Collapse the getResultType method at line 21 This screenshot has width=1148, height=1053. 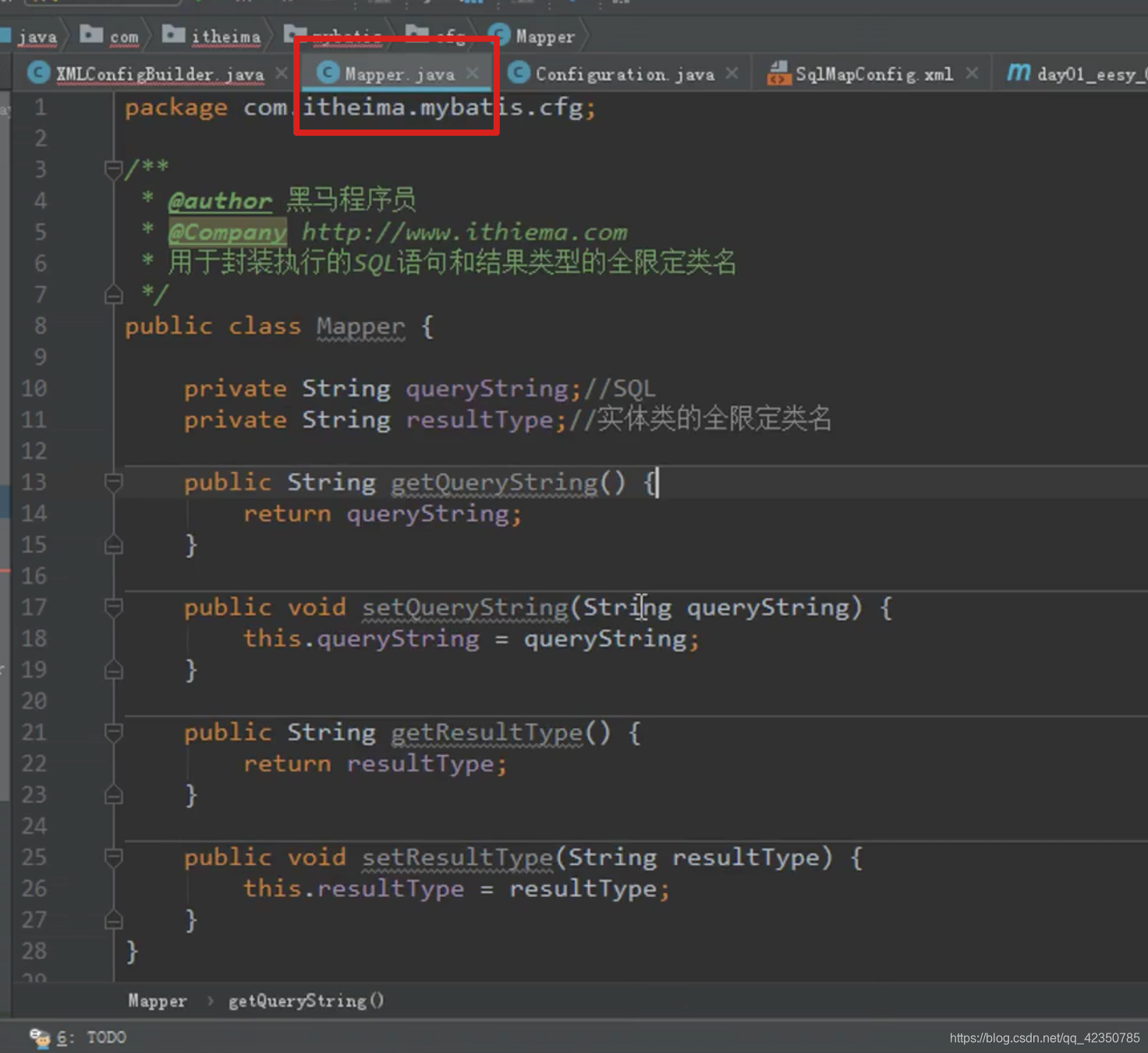pos(113,732)
